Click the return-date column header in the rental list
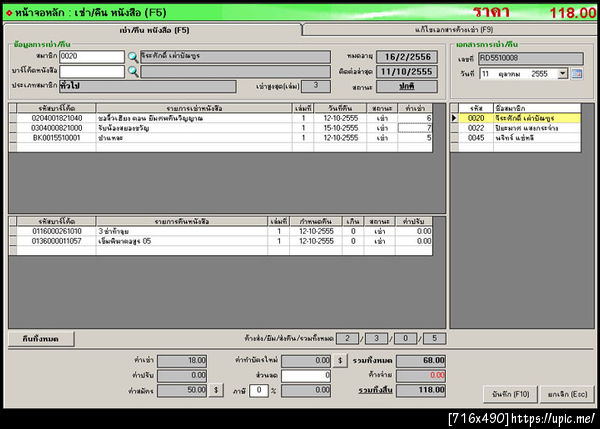 tap(340, 108)
